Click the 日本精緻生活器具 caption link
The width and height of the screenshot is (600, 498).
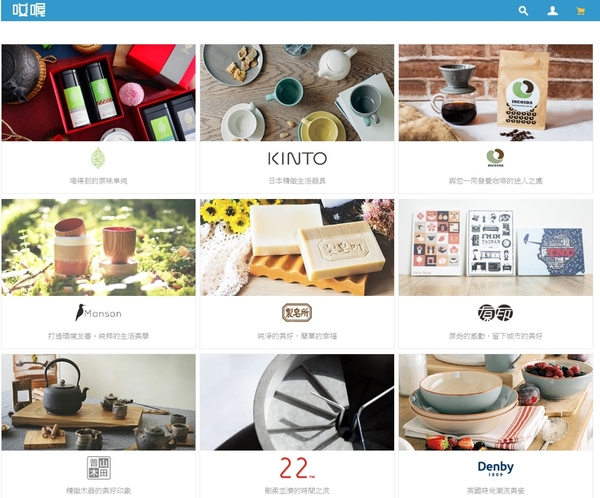click(x=297, y=181)
